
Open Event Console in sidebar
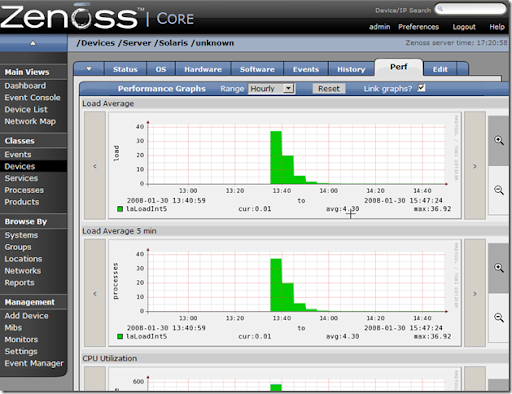(x=32, y=98)
